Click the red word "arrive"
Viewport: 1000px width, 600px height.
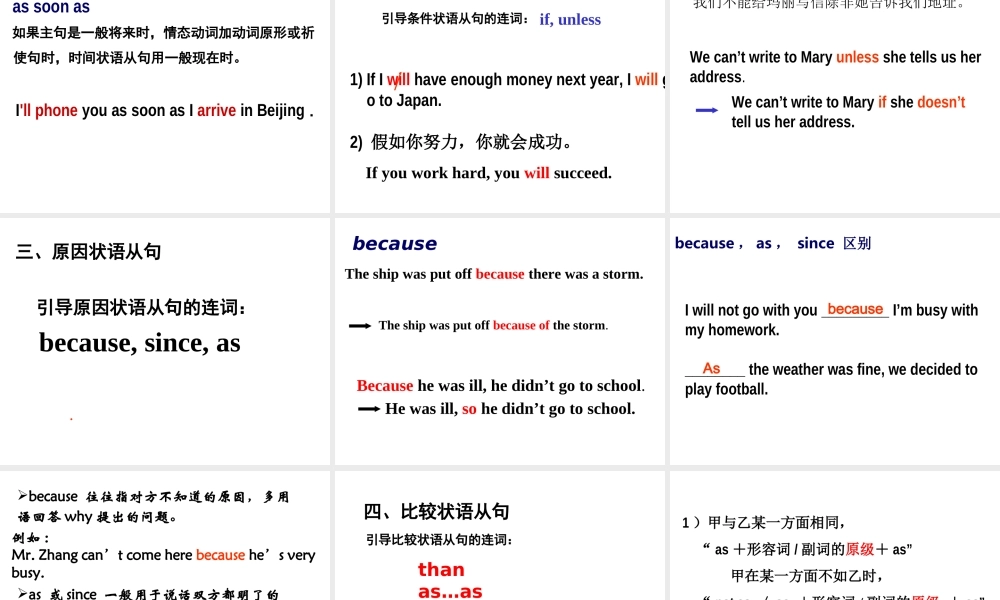[x=216, y=110]
